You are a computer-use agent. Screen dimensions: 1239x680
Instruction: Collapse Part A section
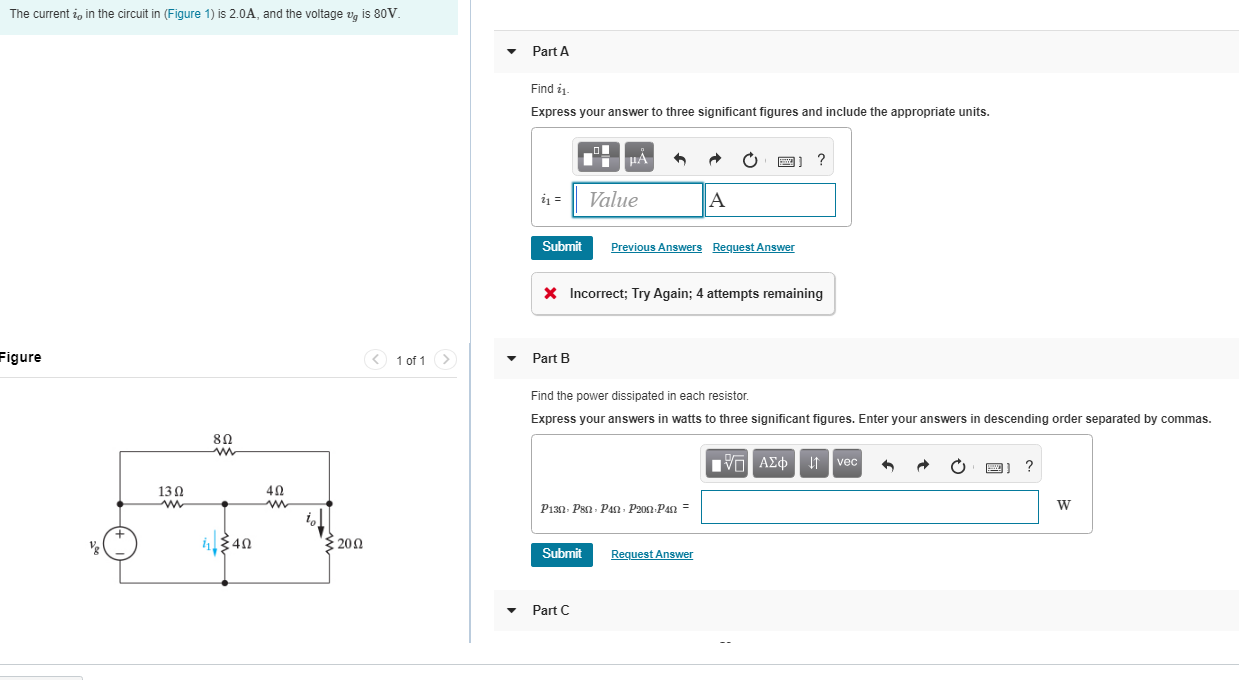(x=512, y=51)
